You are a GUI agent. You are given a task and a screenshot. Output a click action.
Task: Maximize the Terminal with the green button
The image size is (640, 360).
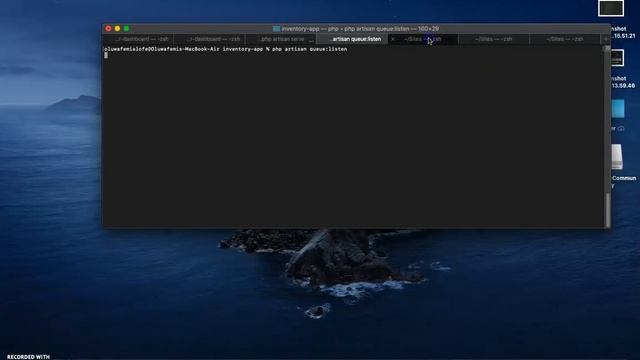(126, 29)
